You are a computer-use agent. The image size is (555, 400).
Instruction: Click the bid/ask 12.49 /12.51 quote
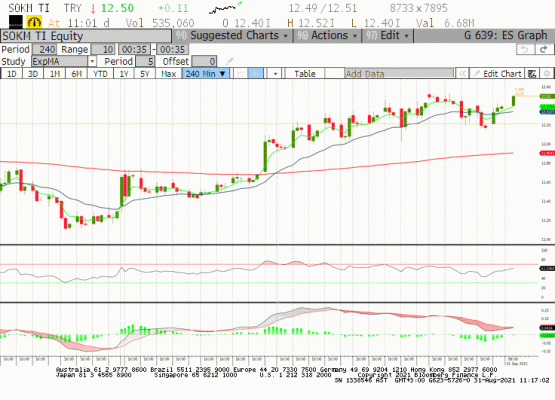[322, 8]
